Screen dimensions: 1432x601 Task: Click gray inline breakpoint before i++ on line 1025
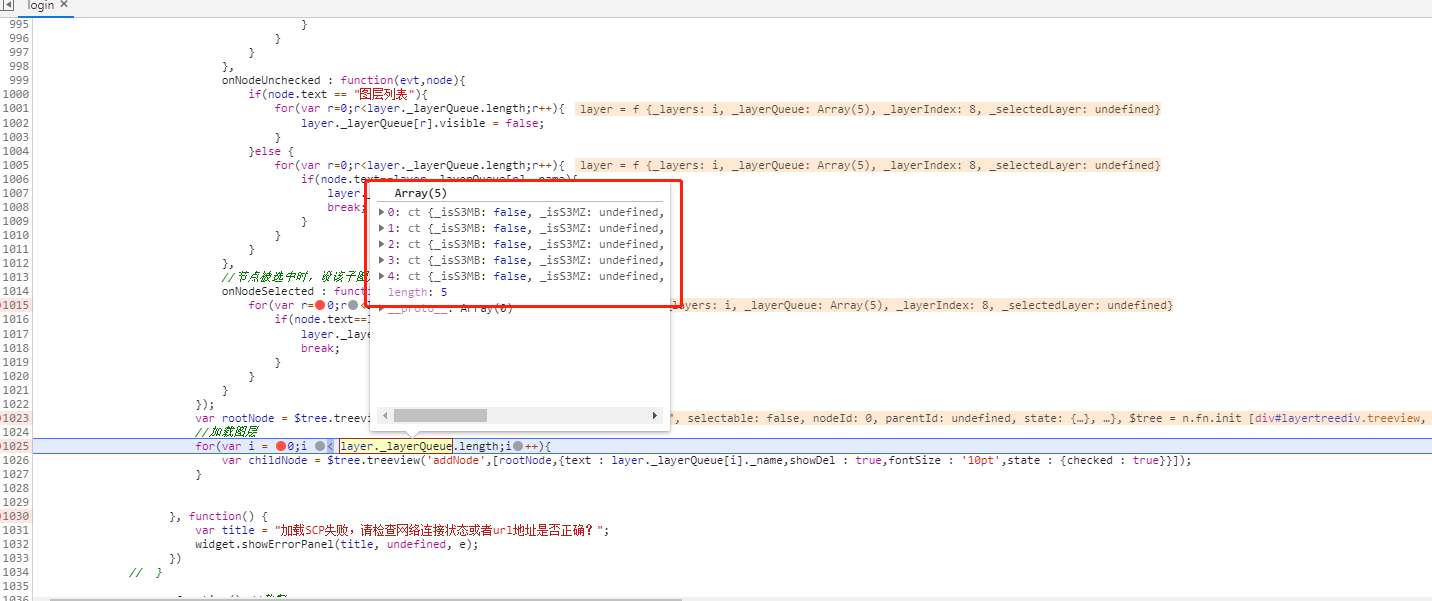coord(518,446)
